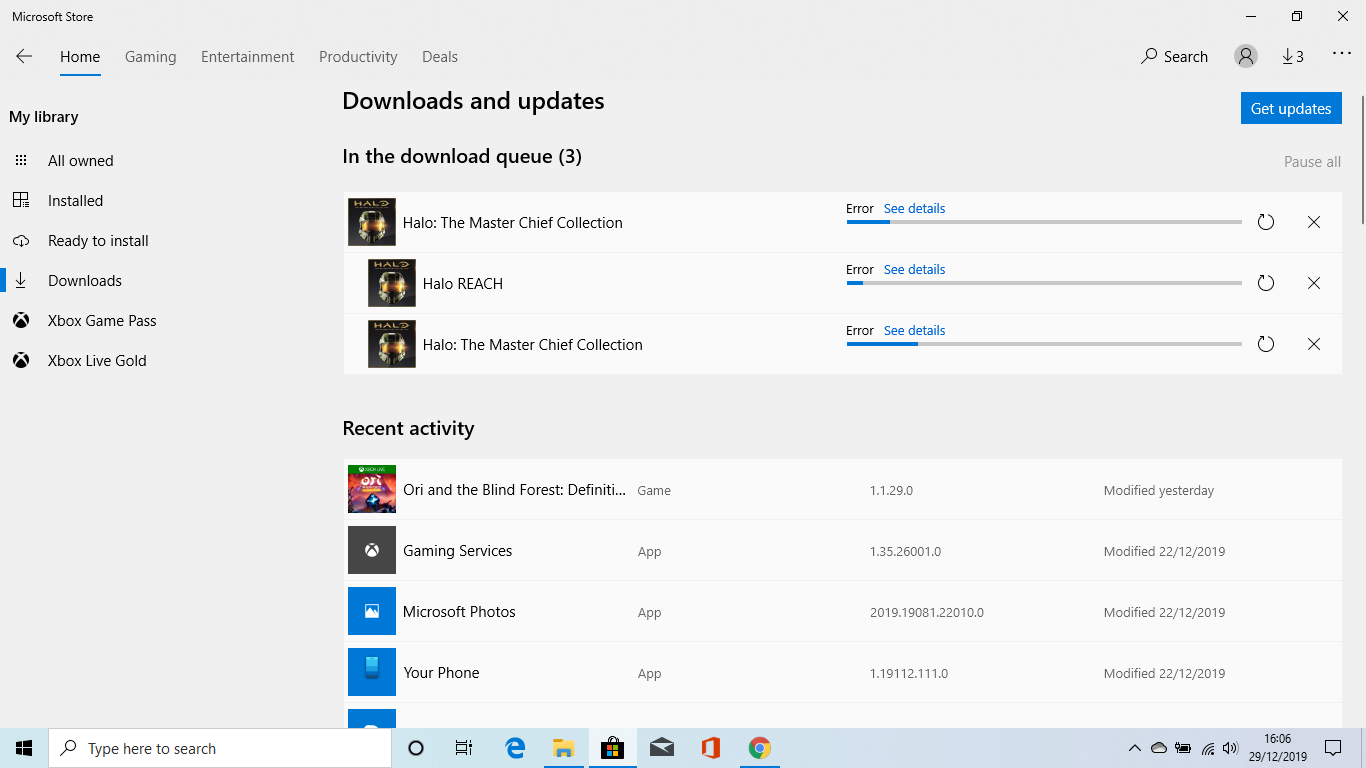Screen dimensions: 1366x768
Task: Go back using the back arrow
Action: tap(24, 56)
